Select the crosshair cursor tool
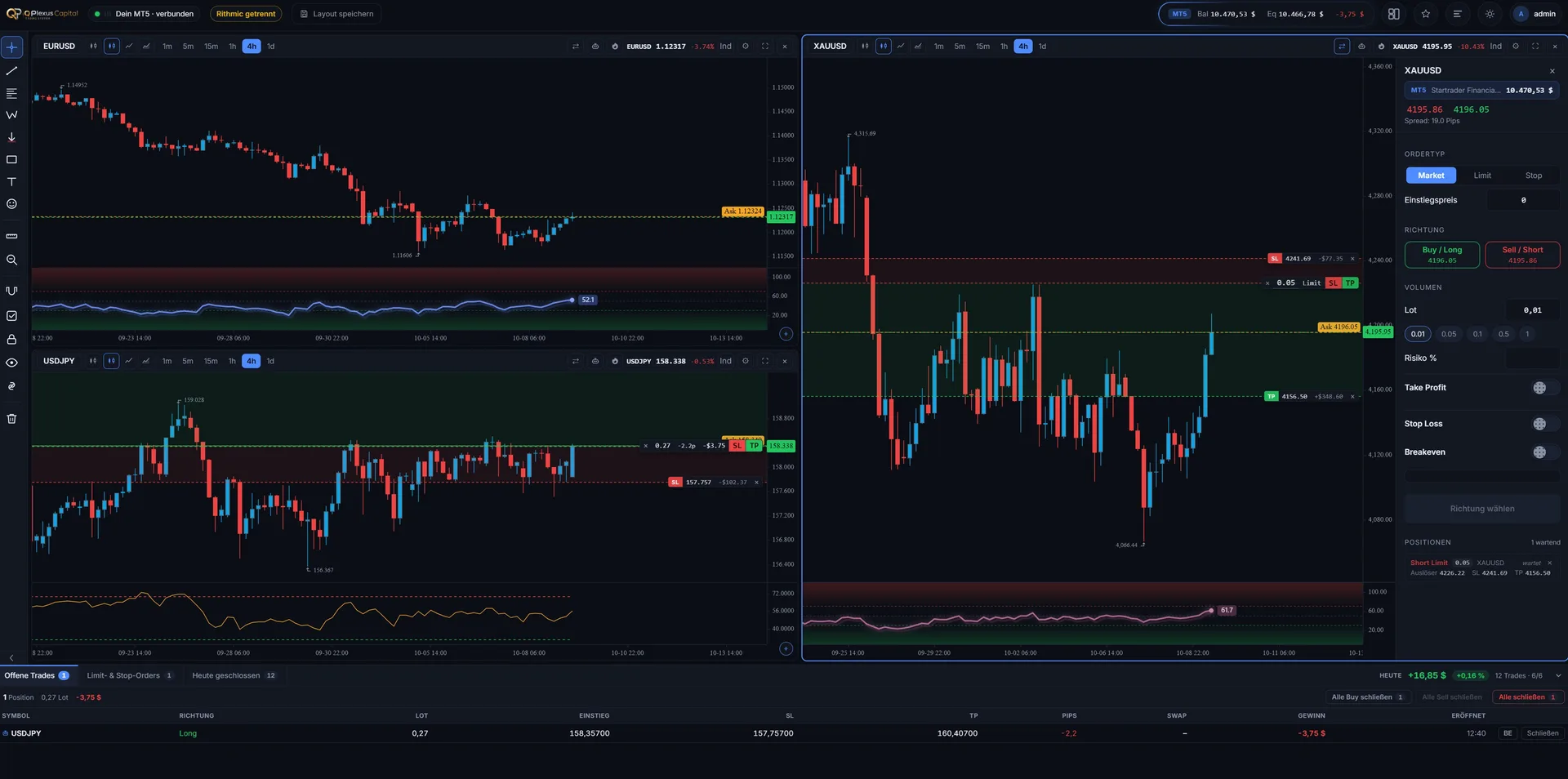 coord(11,47)
